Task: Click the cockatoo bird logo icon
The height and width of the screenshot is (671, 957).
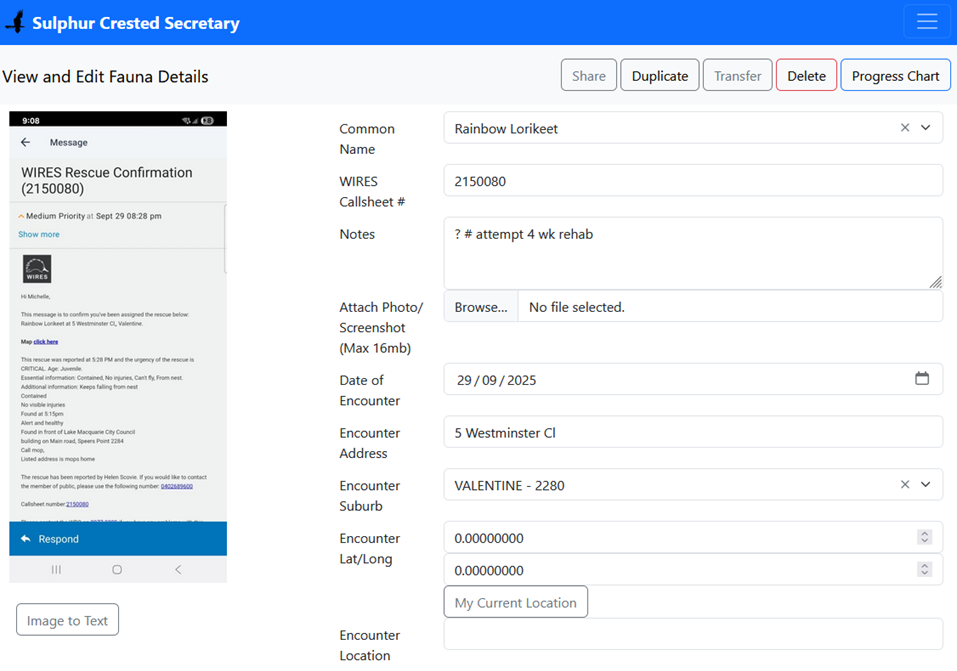Action: (x=15, y=22)
